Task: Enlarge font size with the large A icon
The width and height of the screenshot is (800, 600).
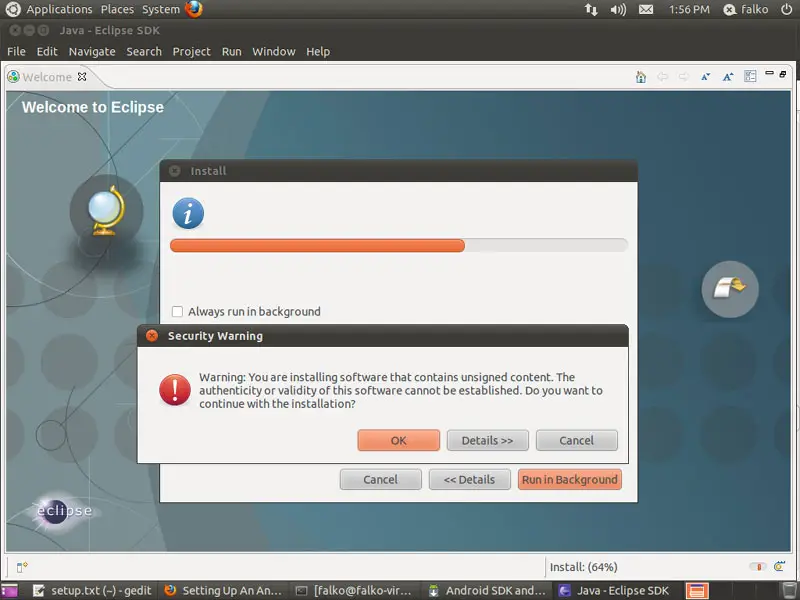Action: pyautogui.click(x=728, y=77)
